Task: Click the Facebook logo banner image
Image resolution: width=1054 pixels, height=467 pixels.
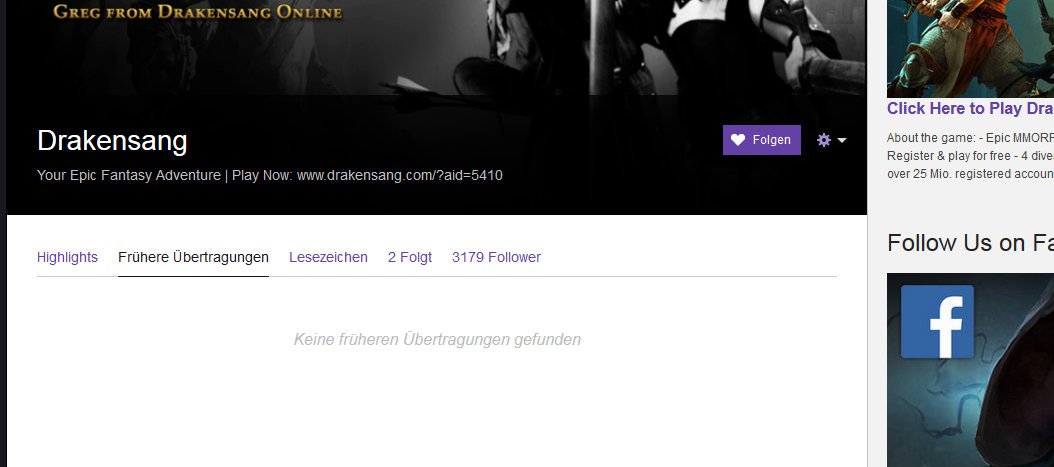Action: [x=970, y=370]
